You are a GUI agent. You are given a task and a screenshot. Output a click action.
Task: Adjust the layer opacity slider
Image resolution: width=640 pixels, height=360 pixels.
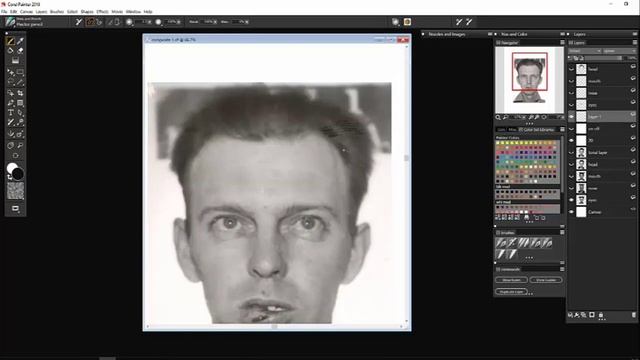pos(604,58)
